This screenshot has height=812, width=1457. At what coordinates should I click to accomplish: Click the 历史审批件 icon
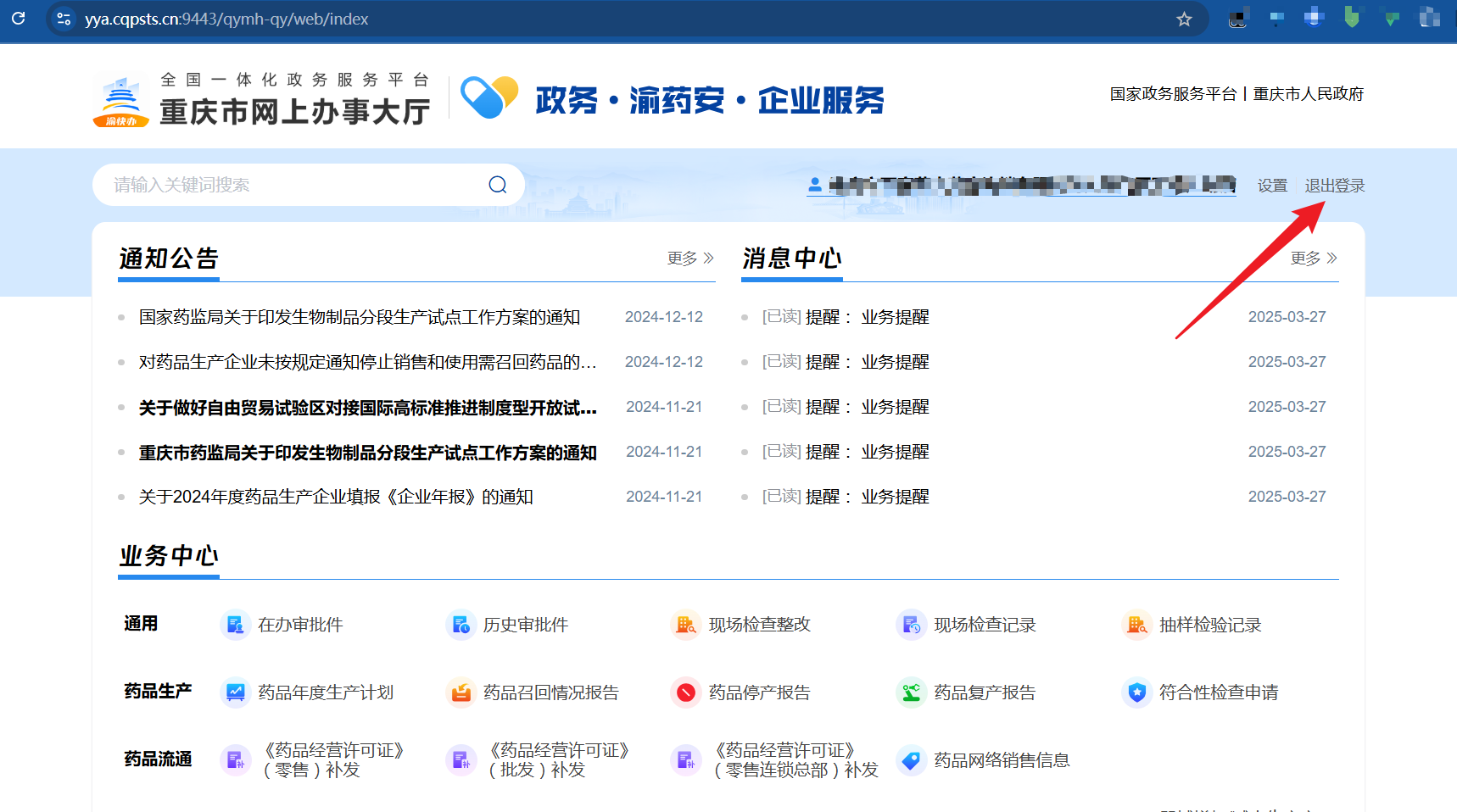tap(461, 625)
